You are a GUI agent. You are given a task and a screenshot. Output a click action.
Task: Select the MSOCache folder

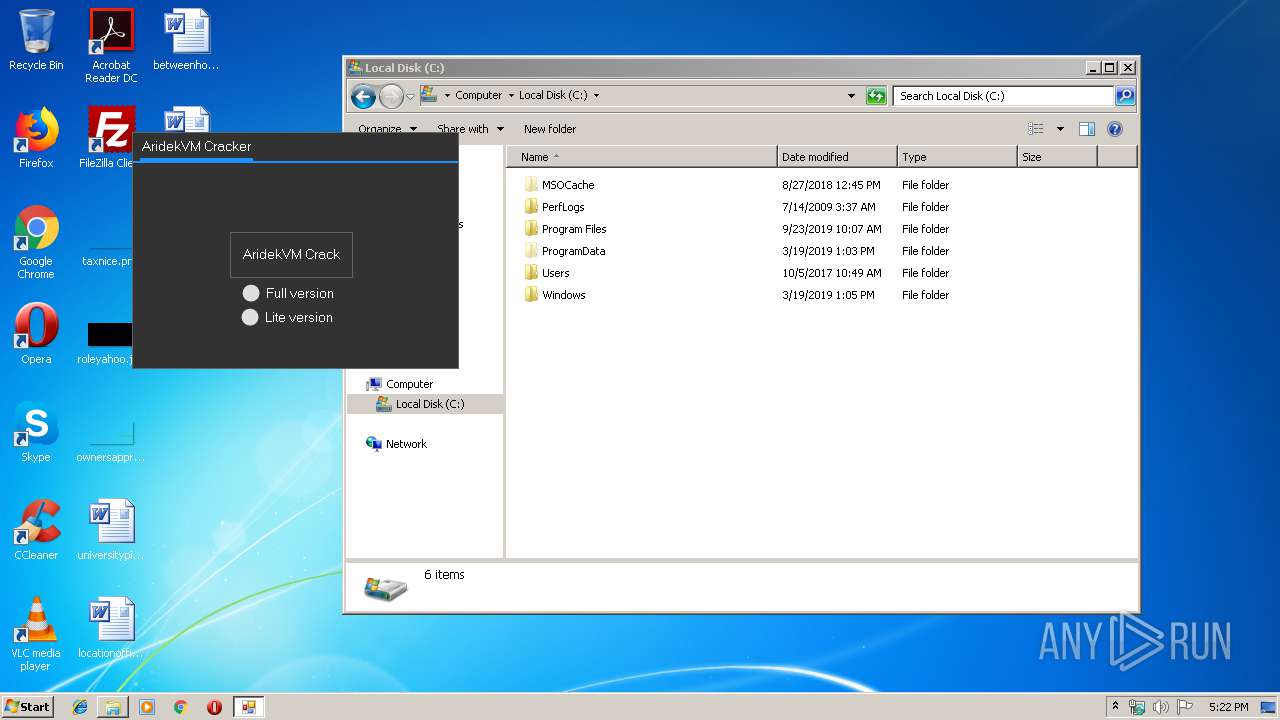(568, 185)
